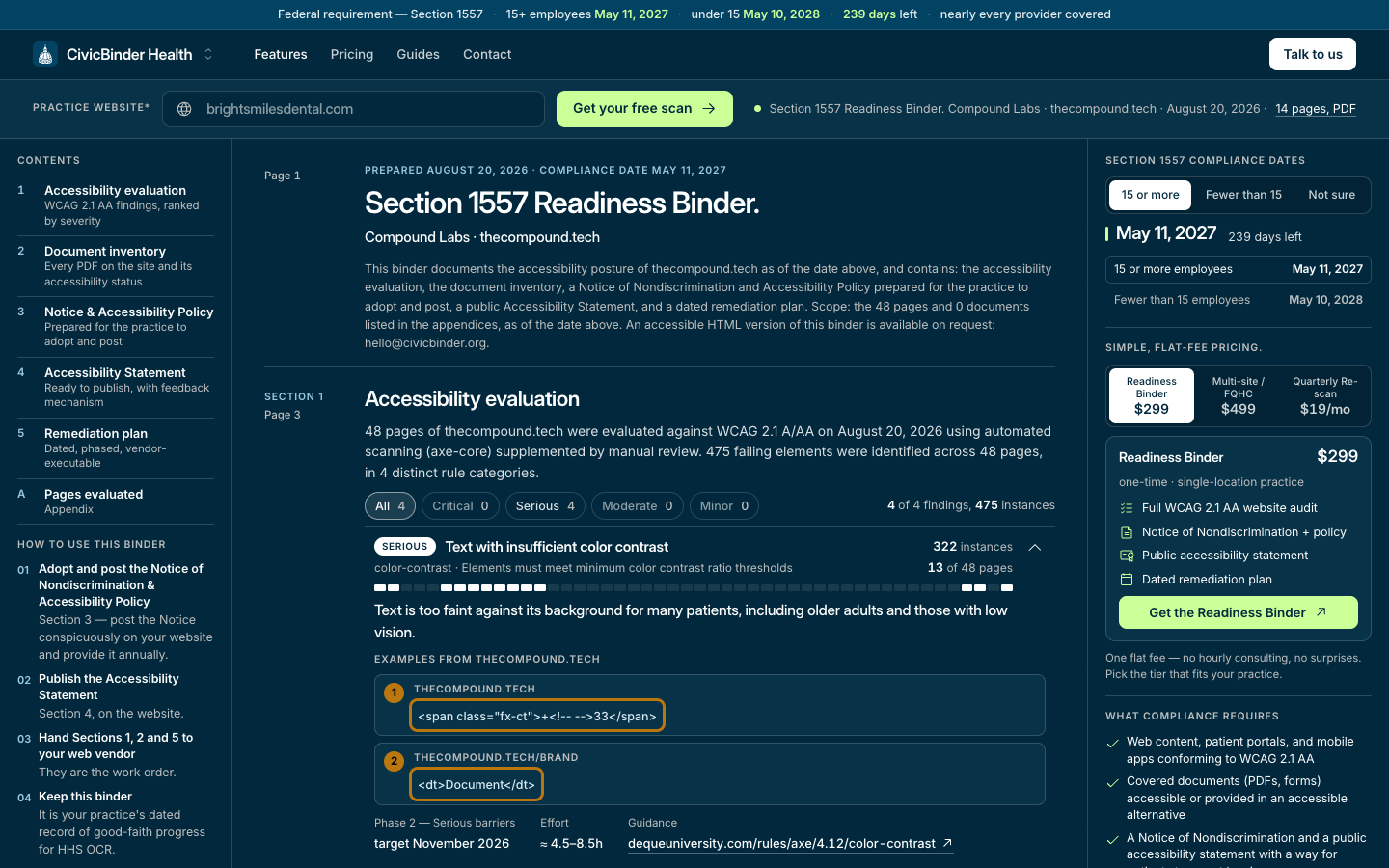Screen dimensions: 1389x868
Task: Go to Accessibility evaluation in contents
Action: tap(116, 205)
